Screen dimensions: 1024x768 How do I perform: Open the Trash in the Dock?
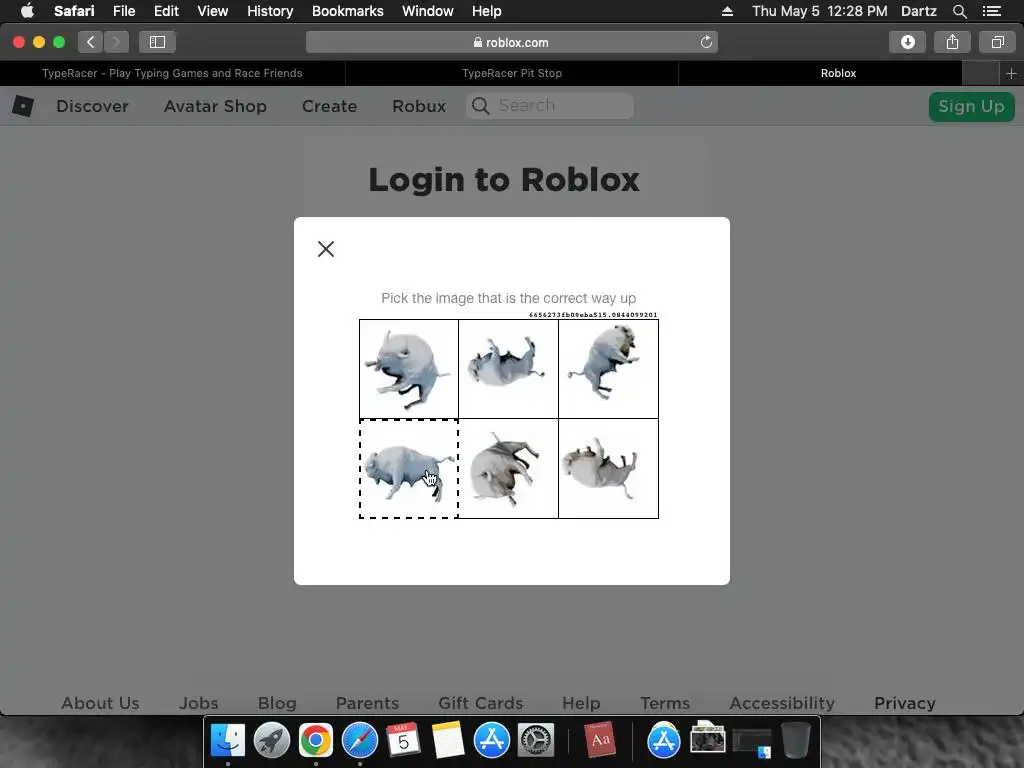795,740
